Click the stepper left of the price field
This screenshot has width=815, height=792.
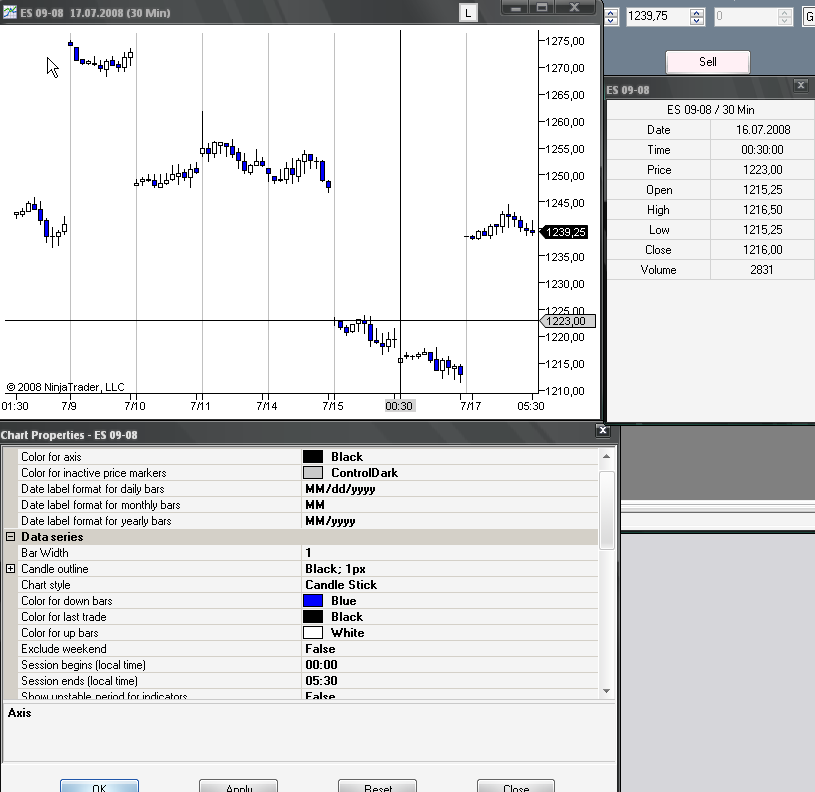(x=611, y=17)
